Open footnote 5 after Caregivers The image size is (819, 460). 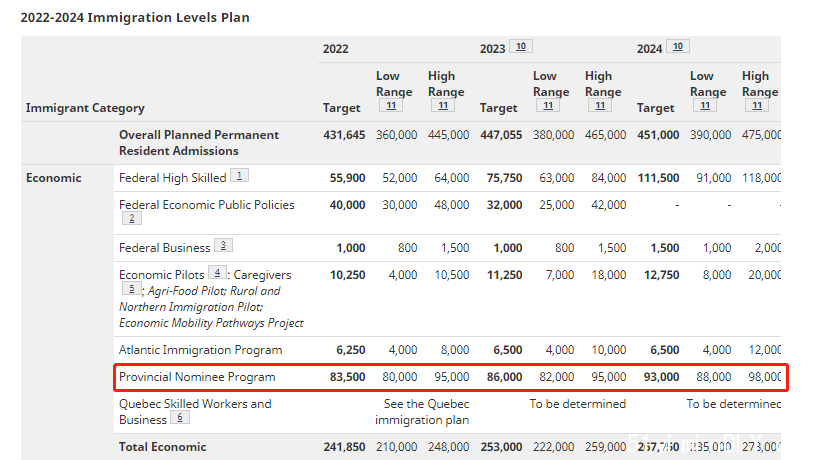click(x=132, y=288)
